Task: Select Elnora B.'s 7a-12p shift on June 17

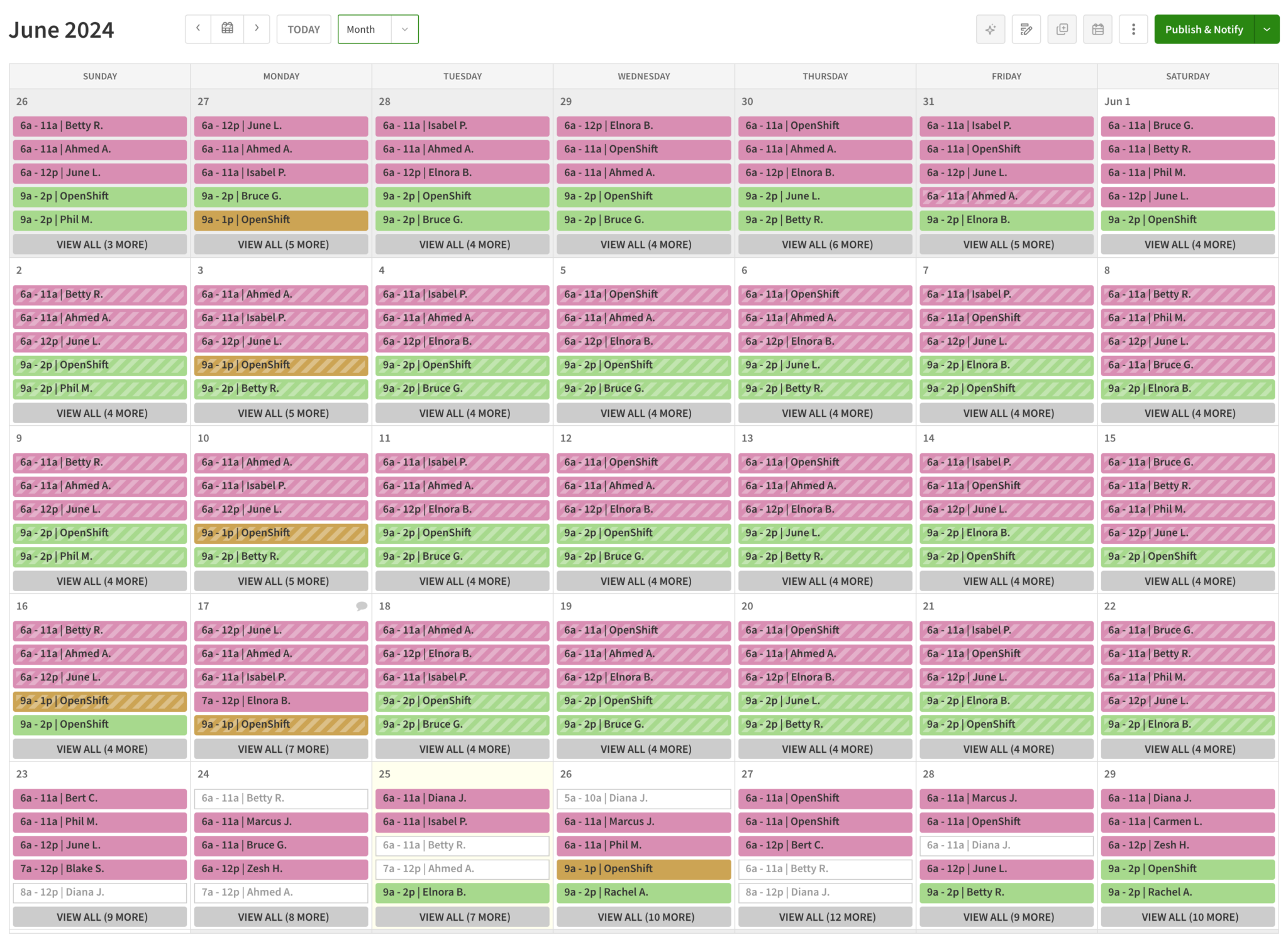Action: pyautogui.click(x=280, y=701)
